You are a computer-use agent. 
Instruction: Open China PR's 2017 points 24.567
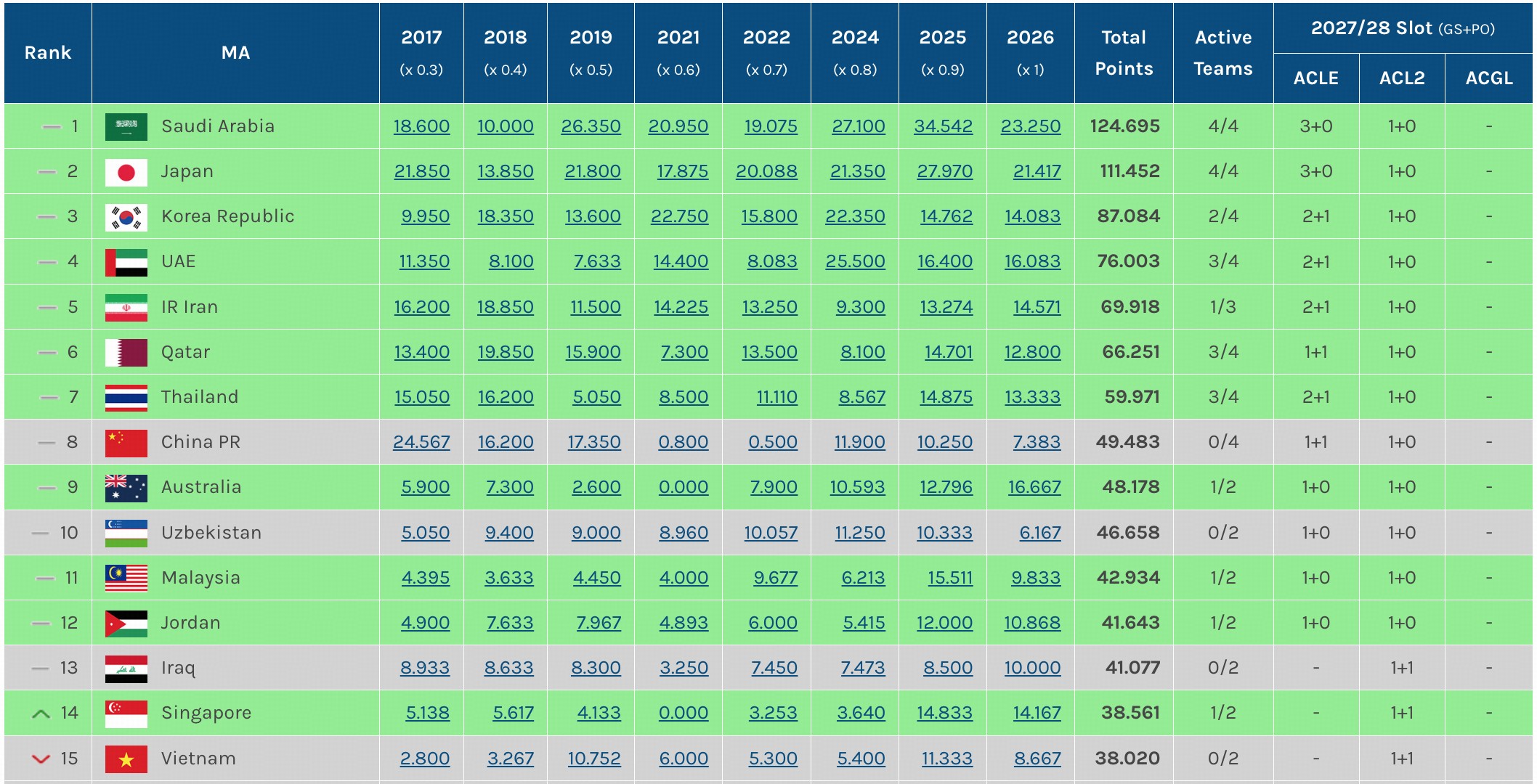(421, 442)
